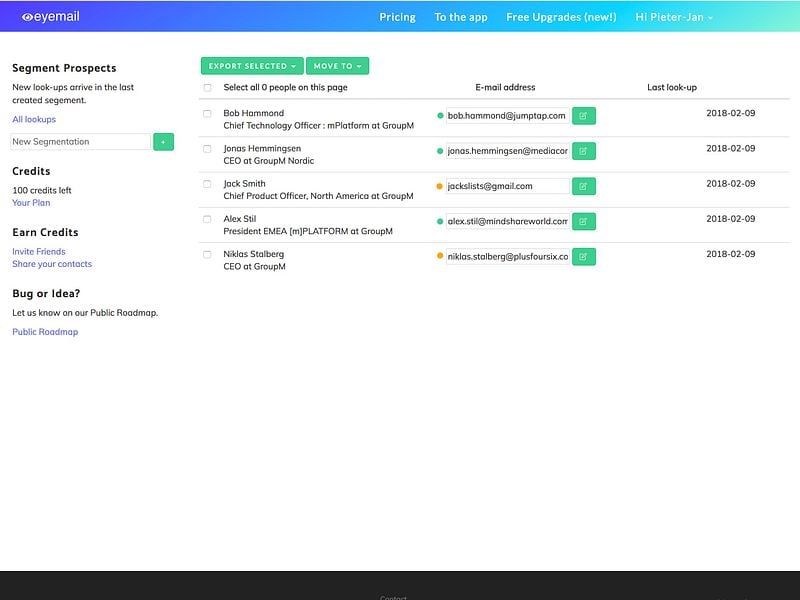Check the box for Jack Smith

tap(207, 184)
